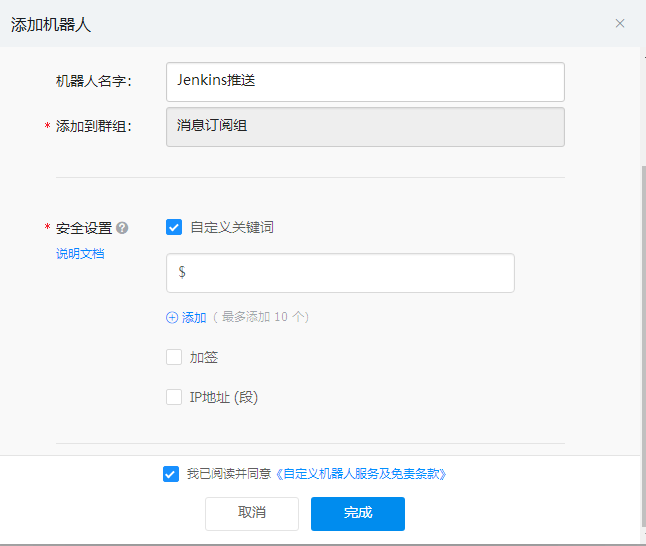Open the 说明文档 link

point(80,254)
